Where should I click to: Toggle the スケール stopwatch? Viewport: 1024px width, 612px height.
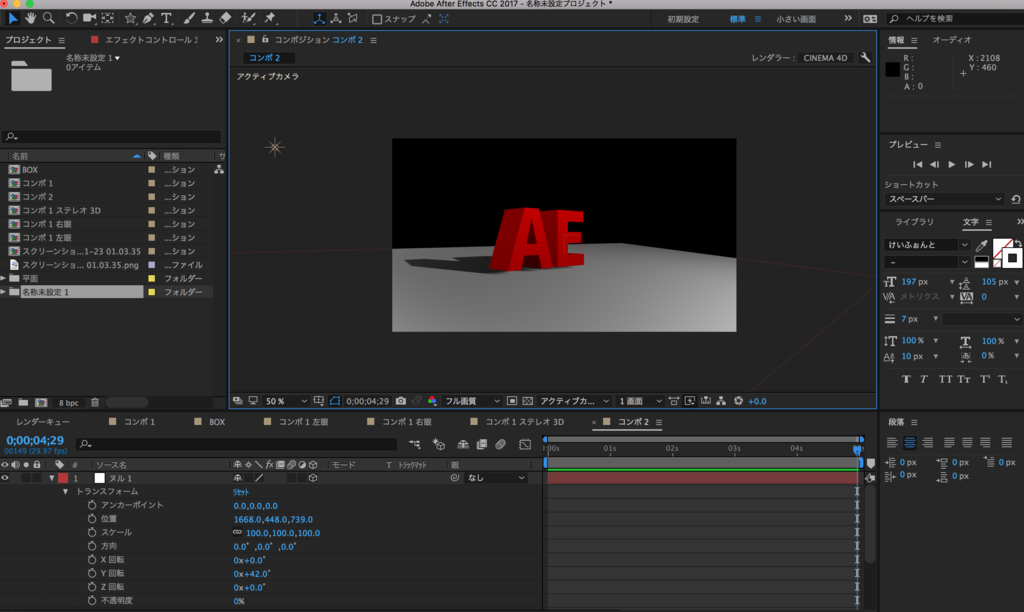point(92,533)
